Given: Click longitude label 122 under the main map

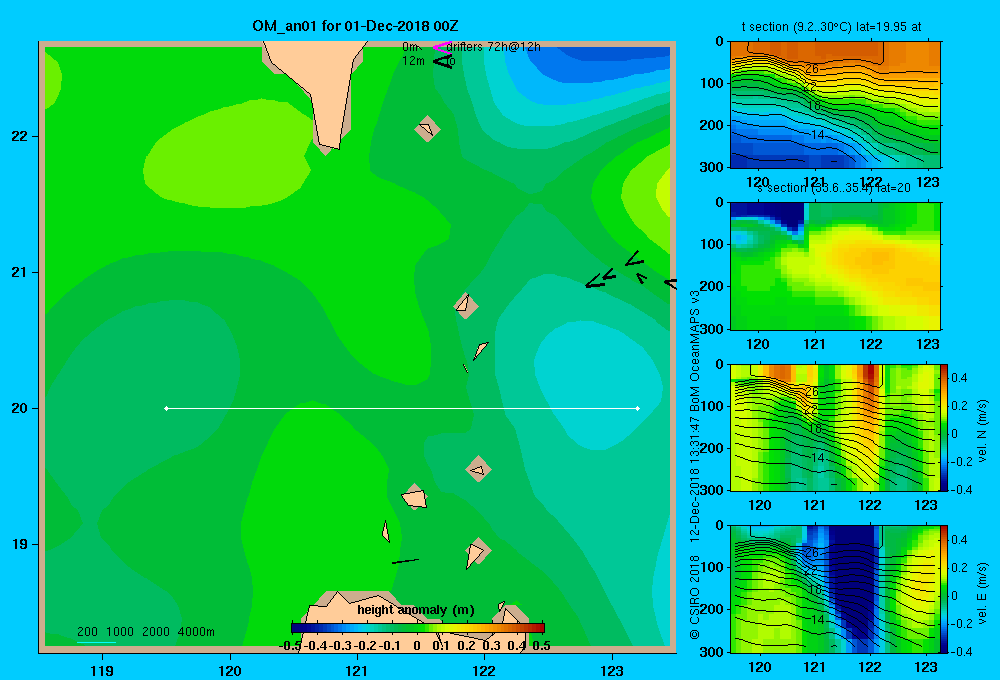Looking at the screenshot, I should [x=484, y=670].
